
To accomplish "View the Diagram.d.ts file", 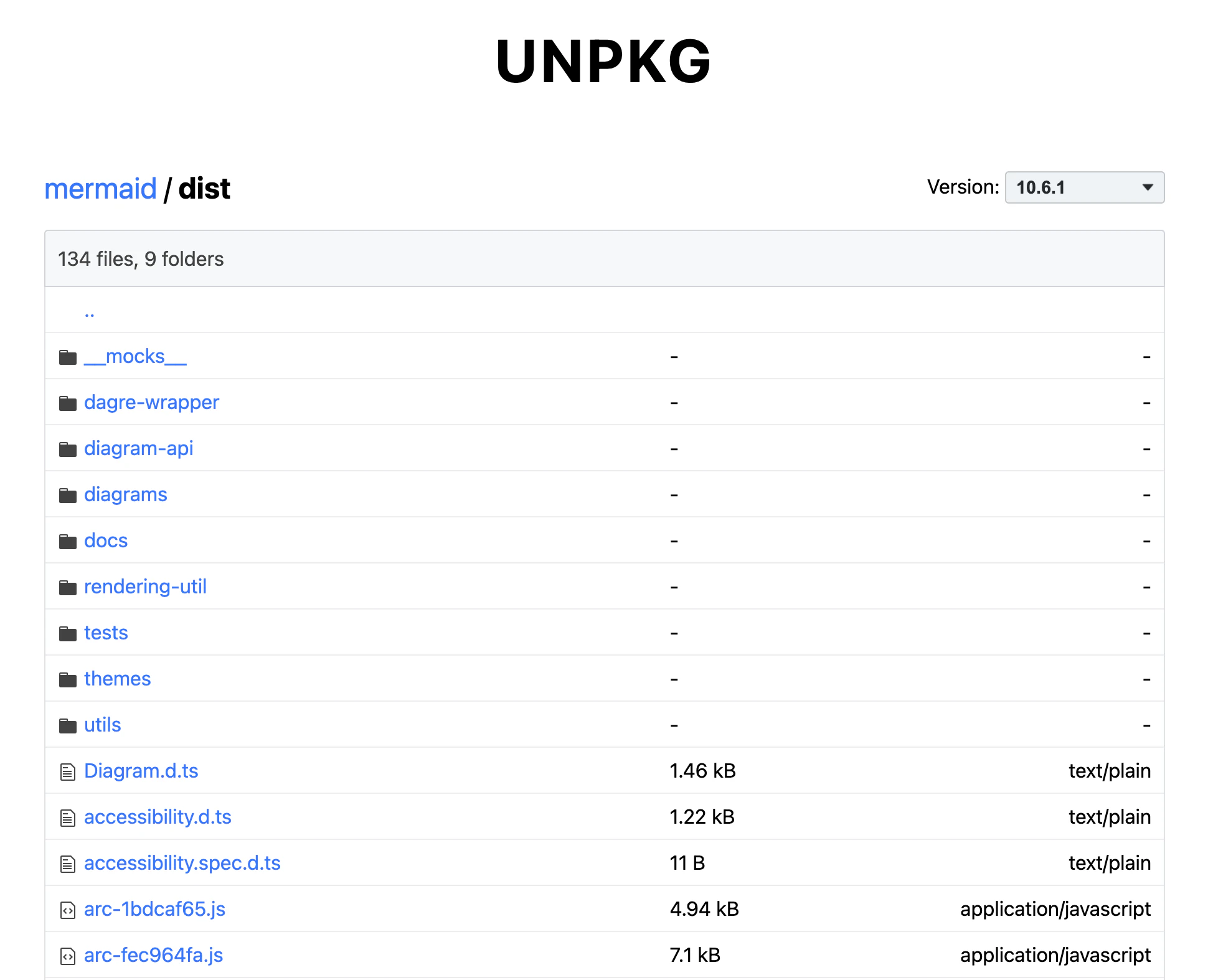I will point(141,771).
